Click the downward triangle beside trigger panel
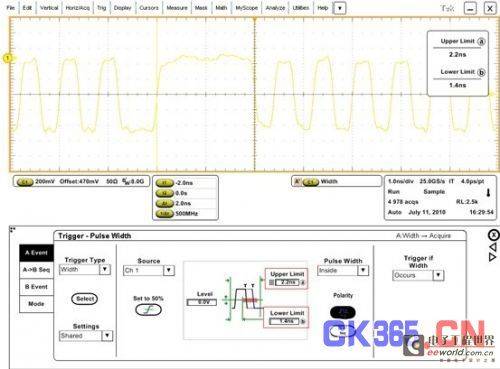500x369 pixels. click(x=493, y=257)
